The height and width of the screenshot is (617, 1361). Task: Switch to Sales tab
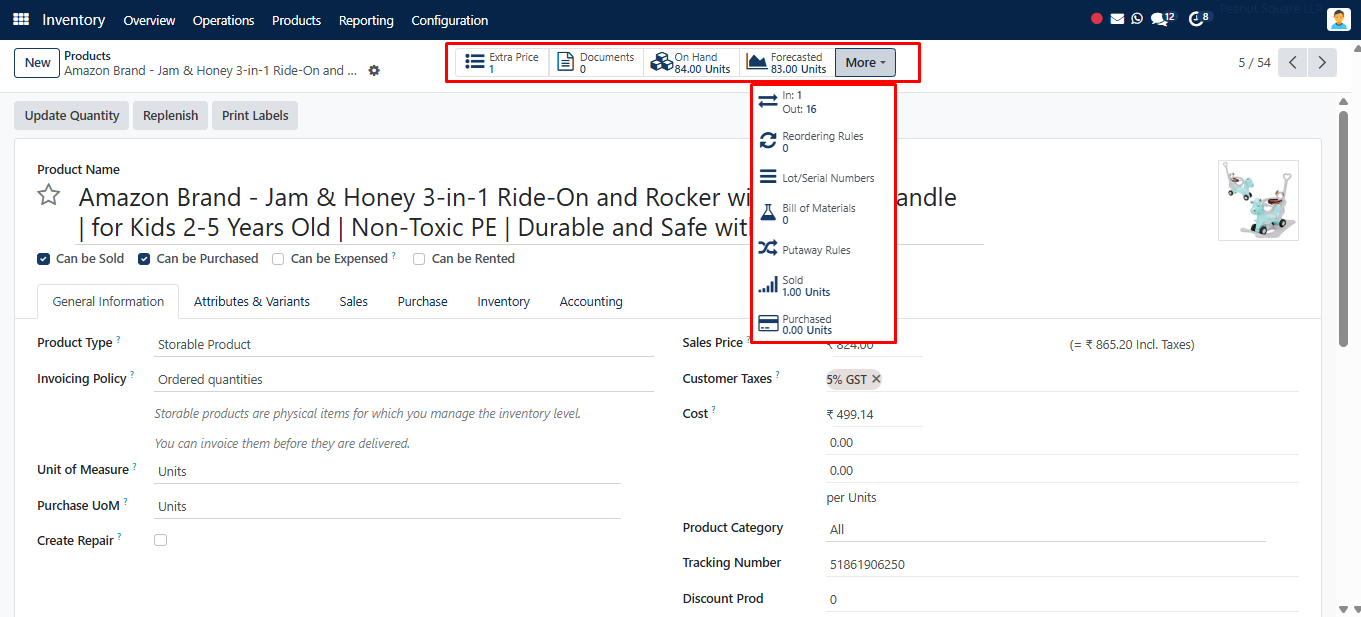coord(353,301)
